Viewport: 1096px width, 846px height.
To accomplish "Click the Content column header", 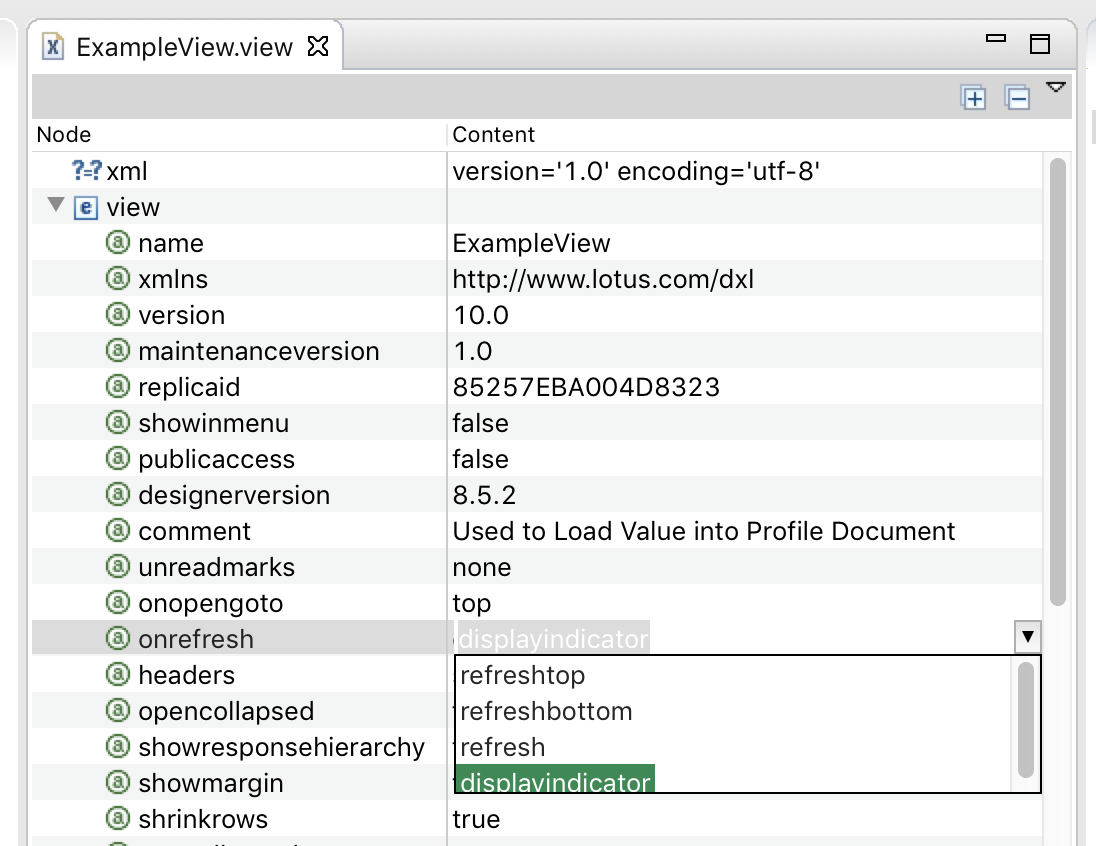I will click(494, 134).
